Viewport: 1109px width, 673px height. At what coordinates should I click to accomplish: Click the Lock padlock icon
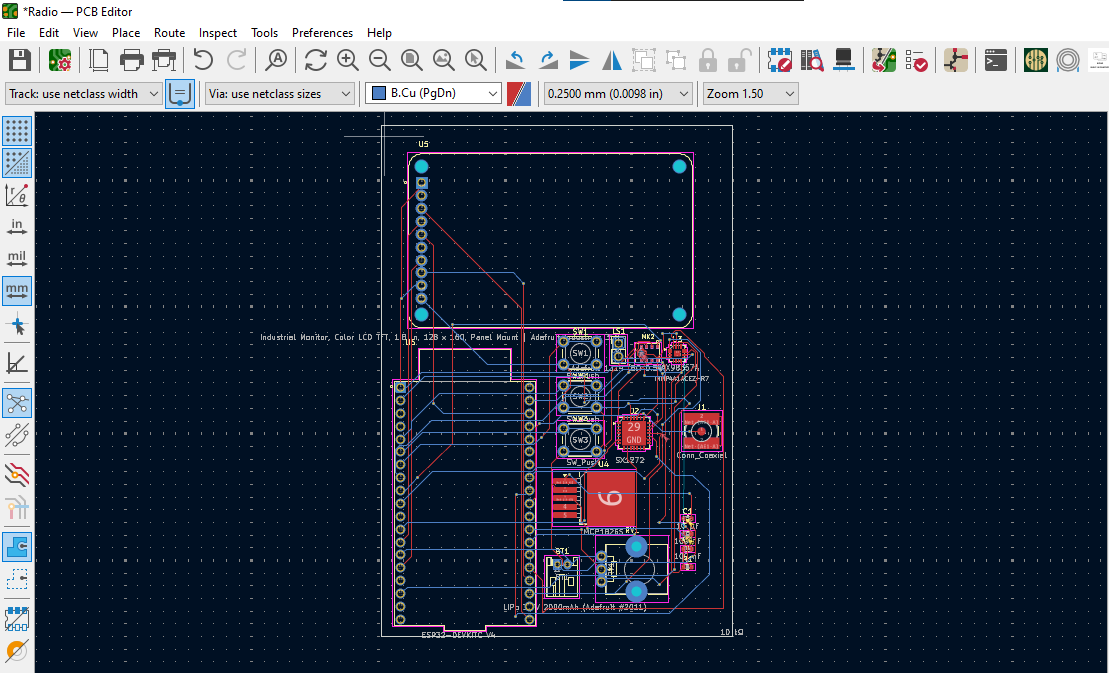pyautogui.click(x=708, y=60)
